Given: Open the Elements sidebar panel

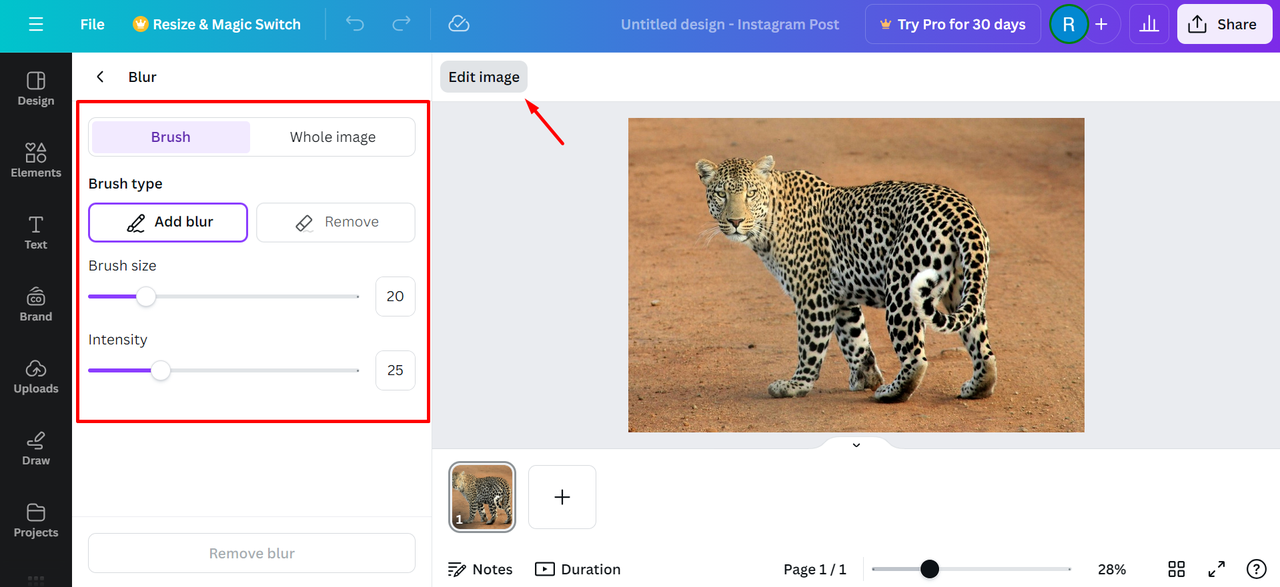Looking at the screenshot, I should coord(36,159).
